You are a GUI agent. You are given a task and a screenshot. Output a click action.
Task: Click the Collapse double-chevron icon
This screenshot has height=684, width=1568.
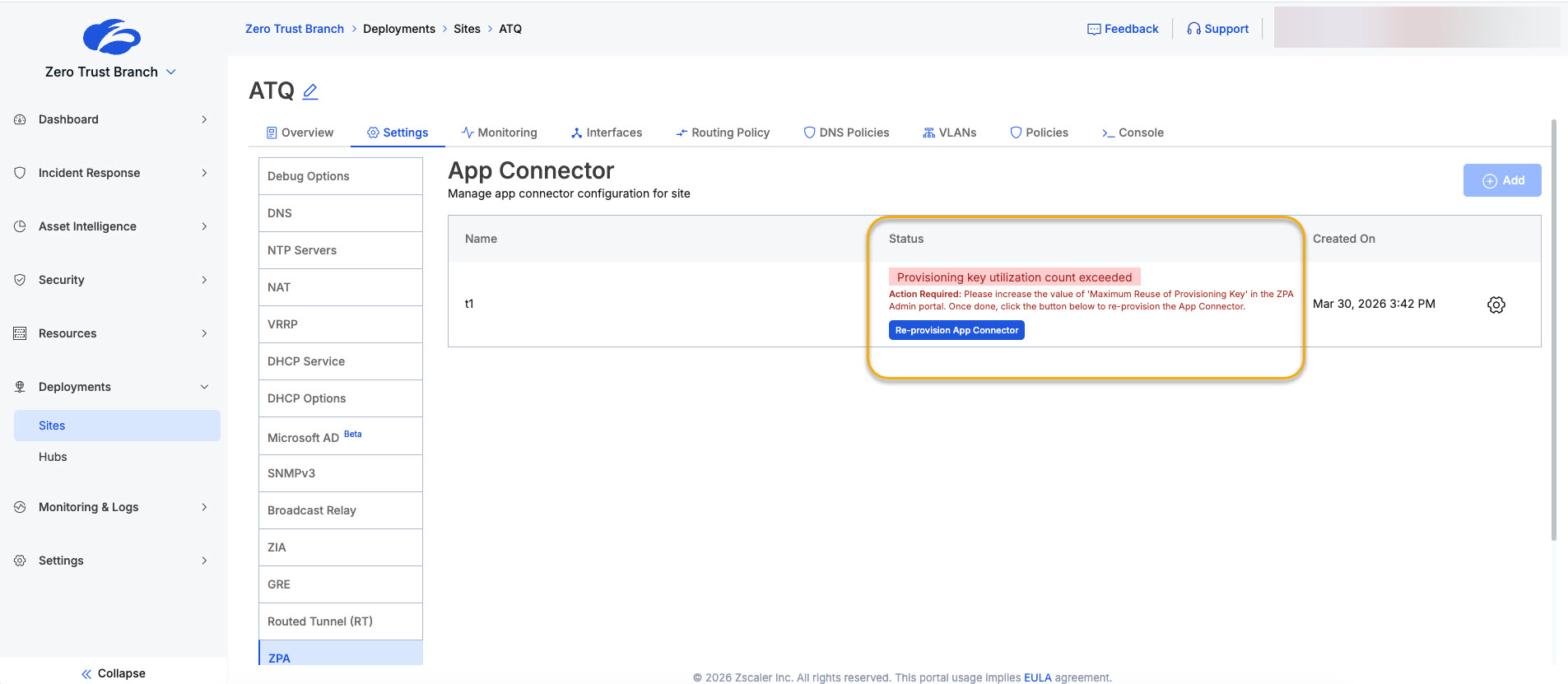coord(86,674)
